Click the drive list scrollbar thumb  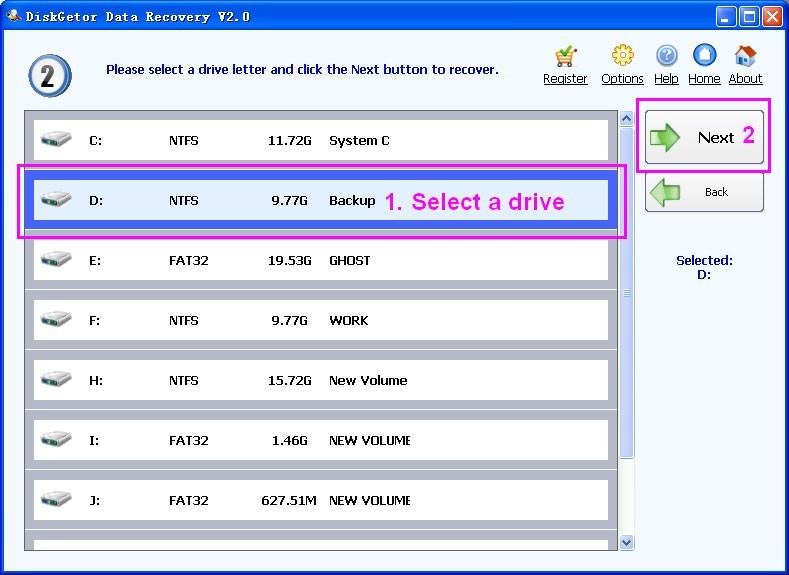point(626,293)
